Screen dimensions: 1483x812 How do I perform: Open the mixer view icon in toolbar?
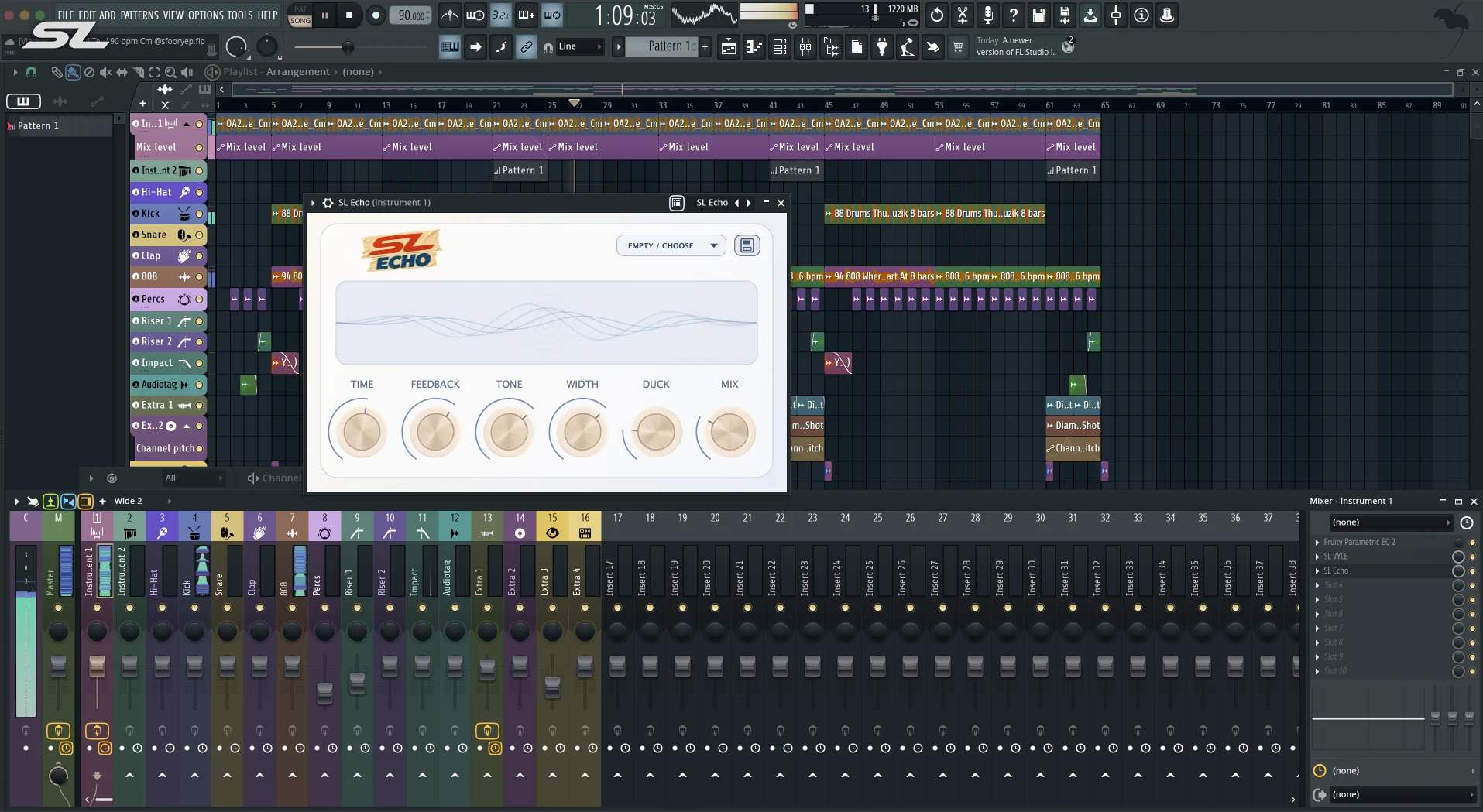tap(805, 47)
